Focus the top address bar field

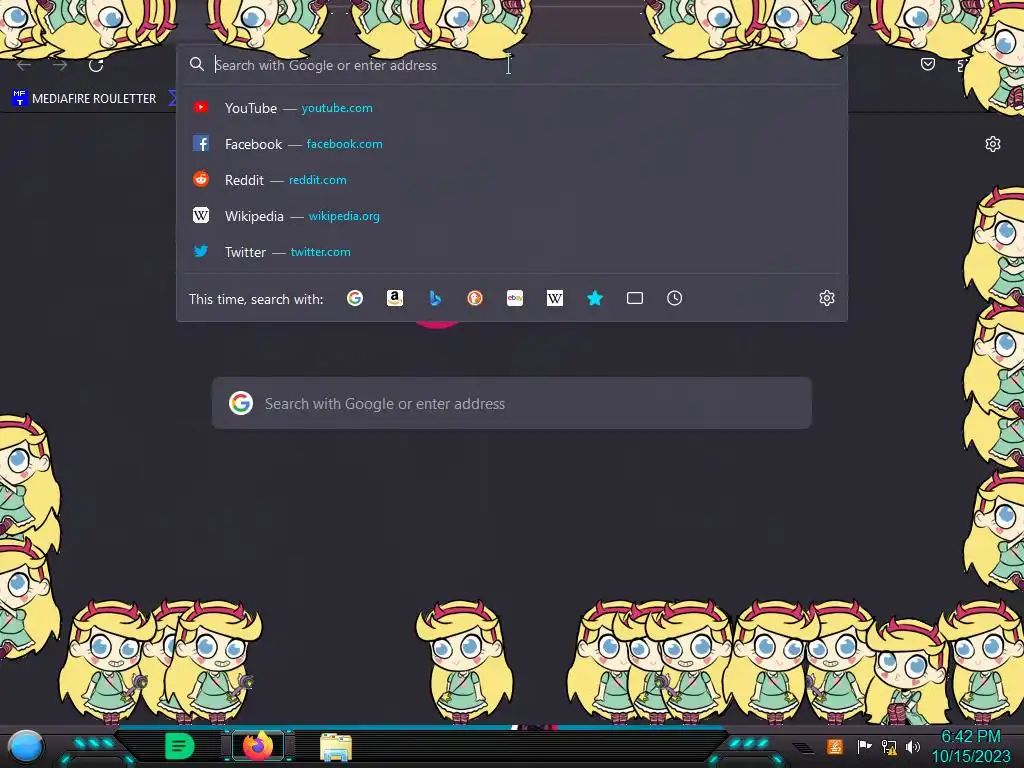511,65
